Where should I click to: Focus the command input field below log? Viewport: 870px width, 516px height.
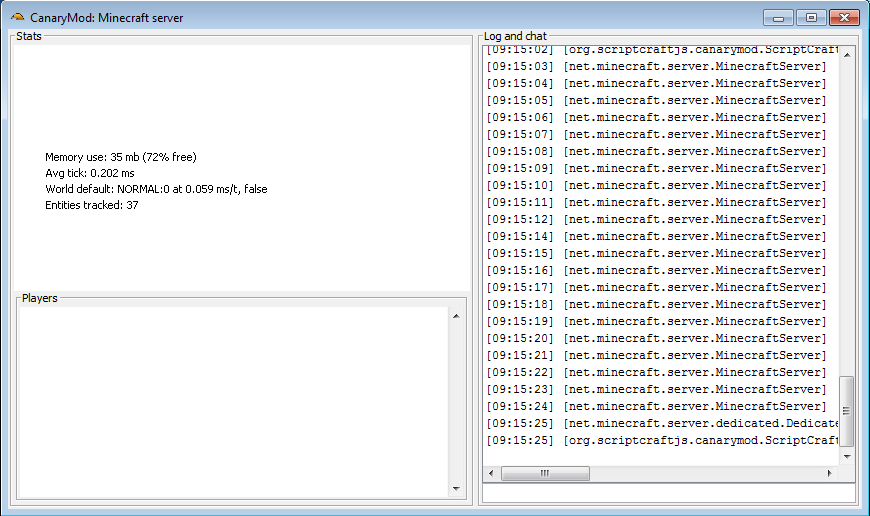tap(669, 493)
